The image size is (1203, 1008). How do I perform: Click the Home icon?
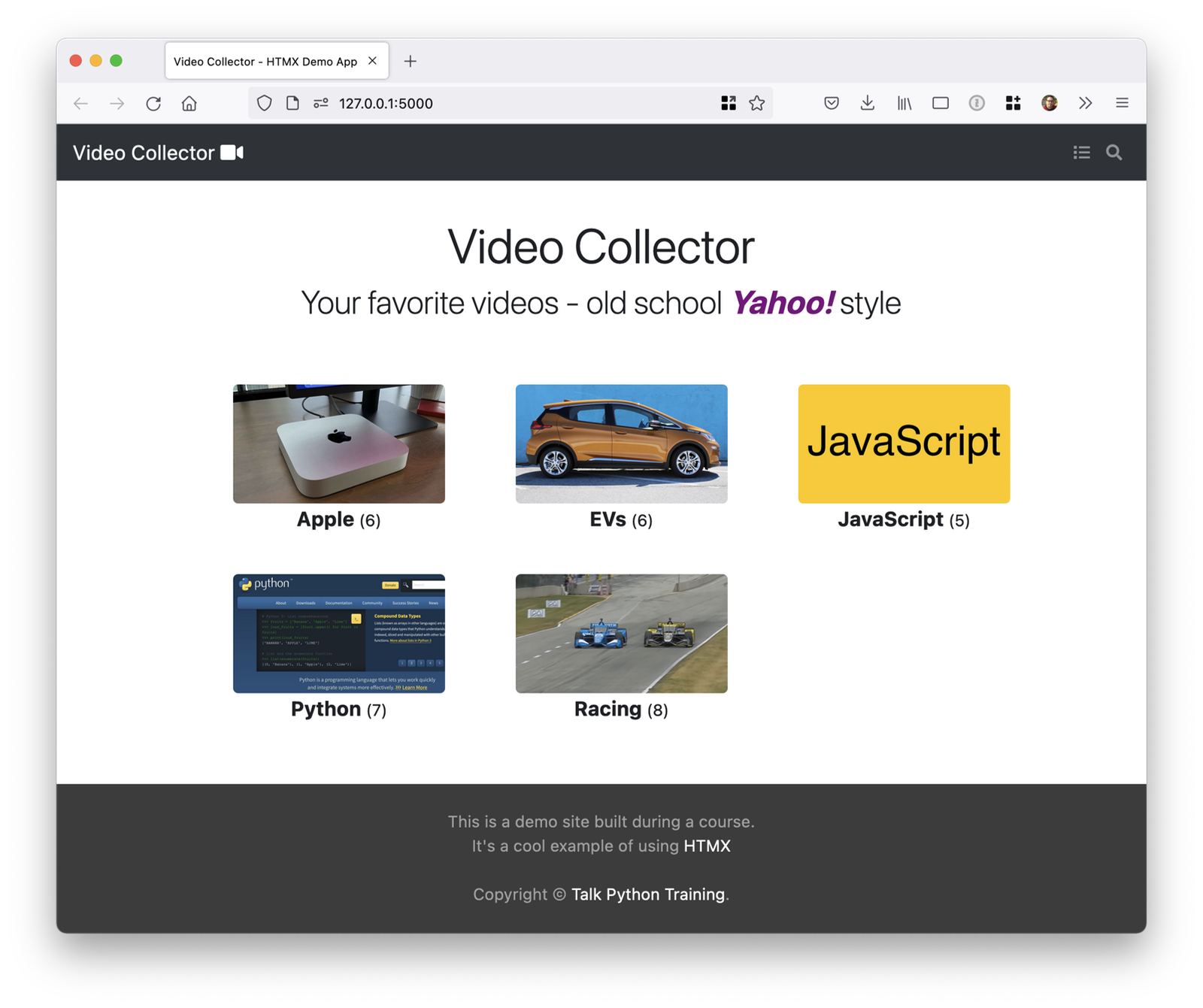[189, 103]
